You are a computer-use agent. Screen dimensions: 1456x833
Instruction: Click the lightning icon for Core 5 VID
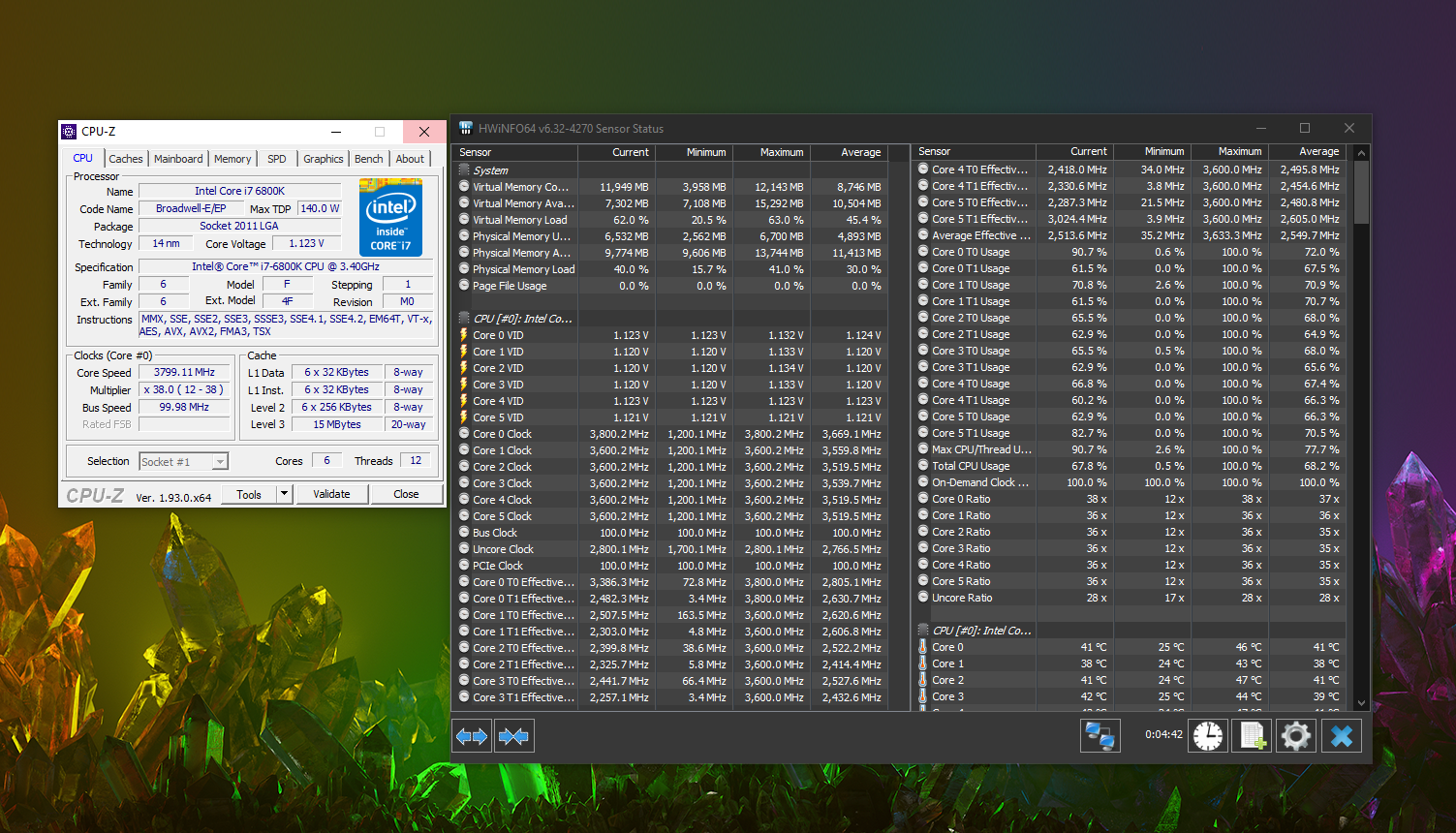point(464,417)
